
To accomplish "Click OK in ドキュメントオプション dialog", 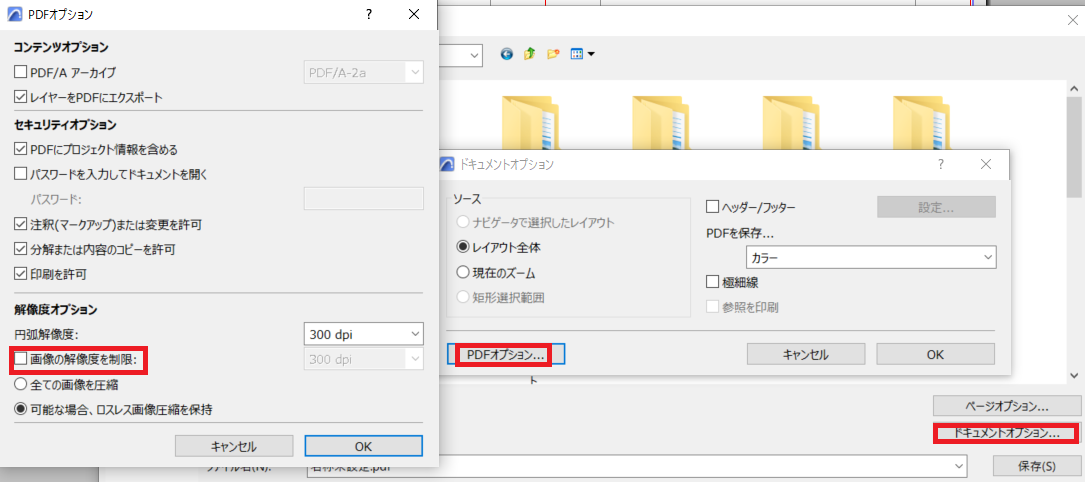I will pyautogui.click(x=936, y=354).
